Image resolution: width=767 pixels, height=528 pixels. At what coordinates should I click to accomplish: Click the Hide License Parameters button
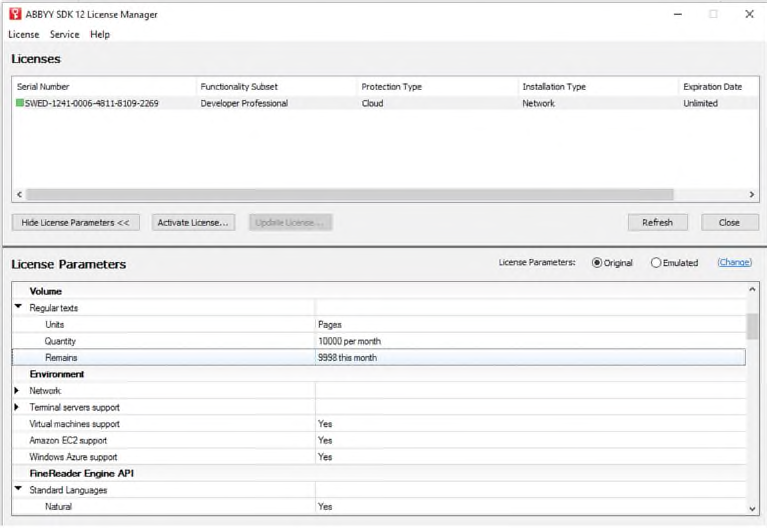[x=75, y=222]
